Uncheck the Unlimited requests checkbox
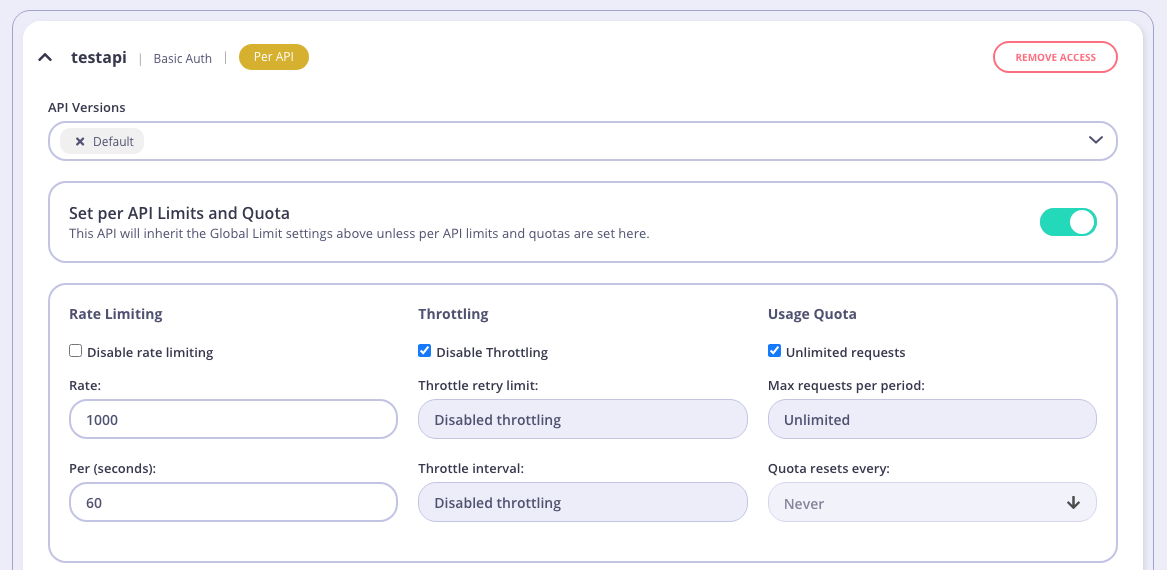Viewport: 1167px width, 570px height. coord(774,351)
